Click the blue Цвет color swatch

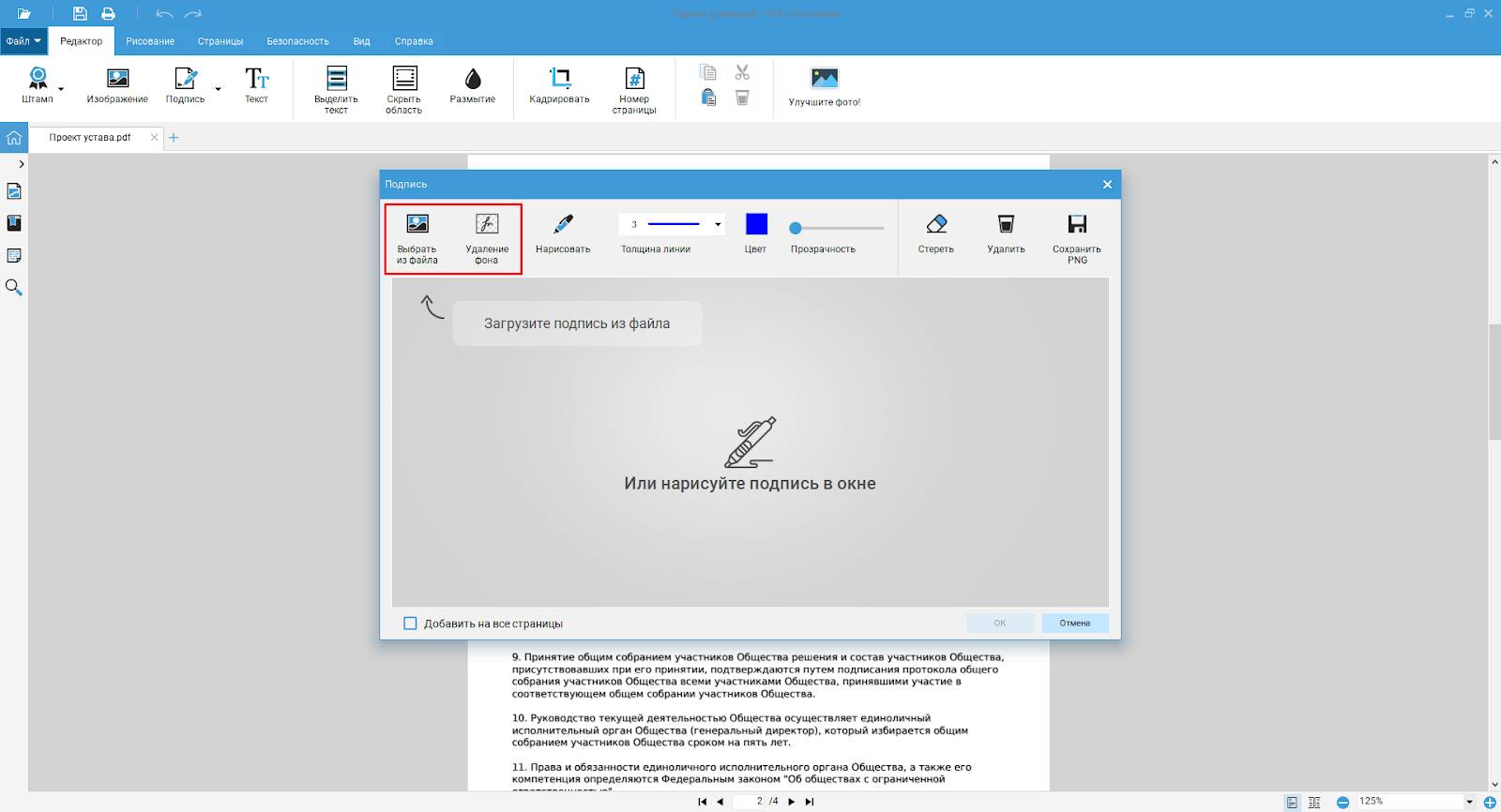756,224
